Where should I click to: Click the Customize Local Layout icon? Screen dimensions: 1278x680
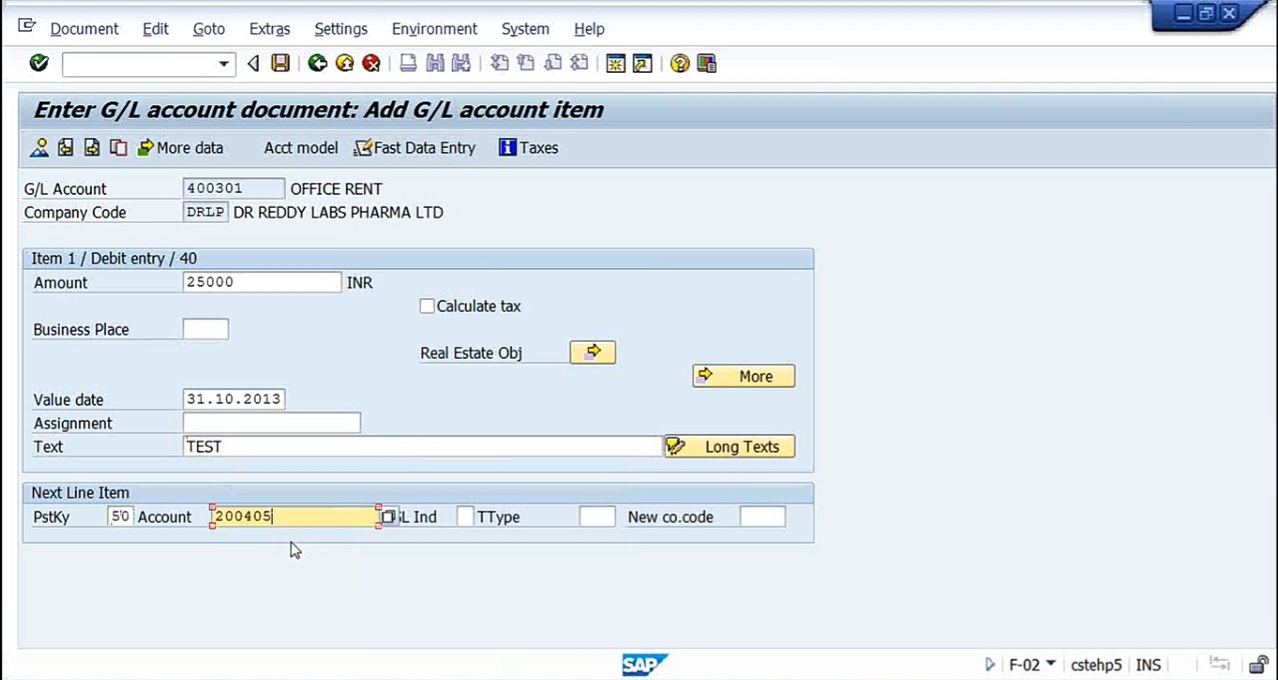tap(706, 63)
